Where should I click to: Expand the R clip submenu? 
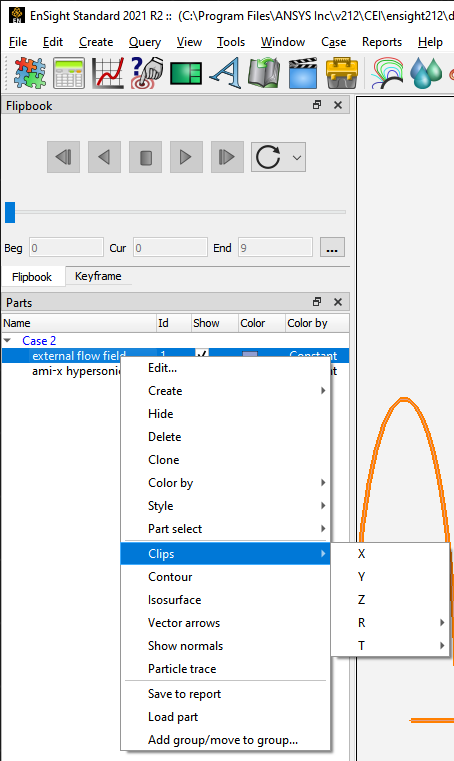click(390, 623)
